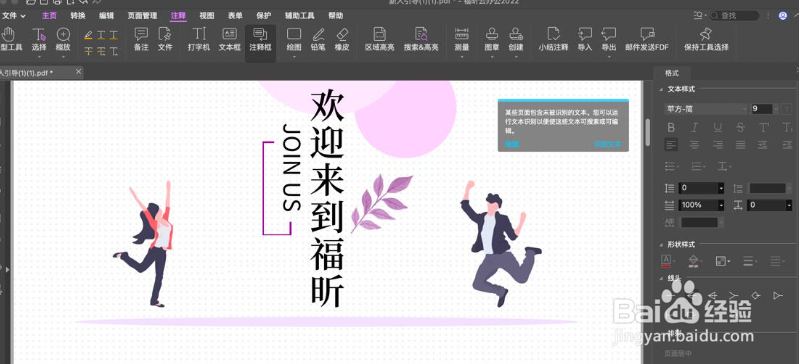
Task: Open the 绘图 drawing shapes tool
Action: (294, 39)
